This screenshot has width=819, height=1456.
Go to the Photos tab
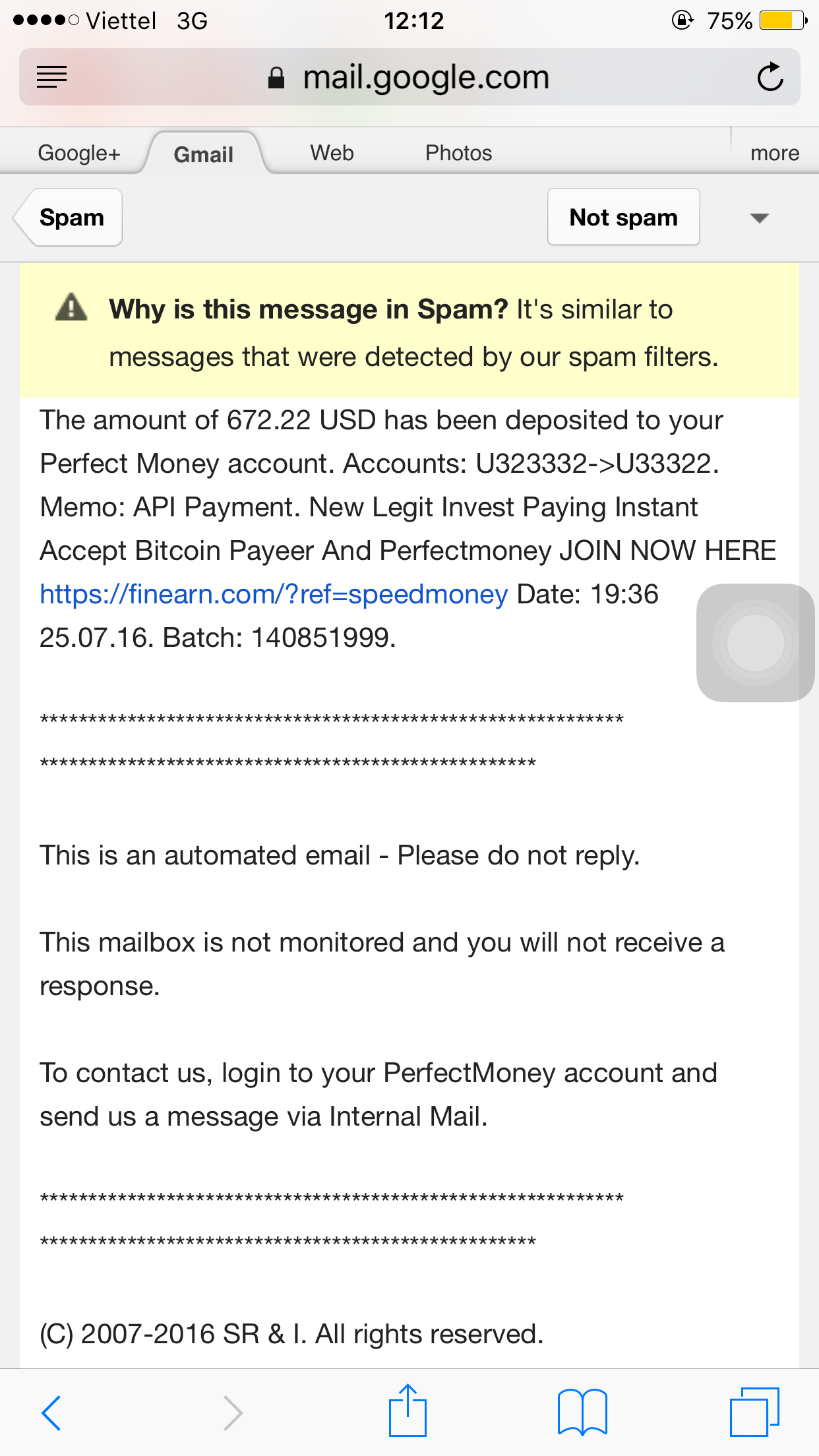[458, 153]
